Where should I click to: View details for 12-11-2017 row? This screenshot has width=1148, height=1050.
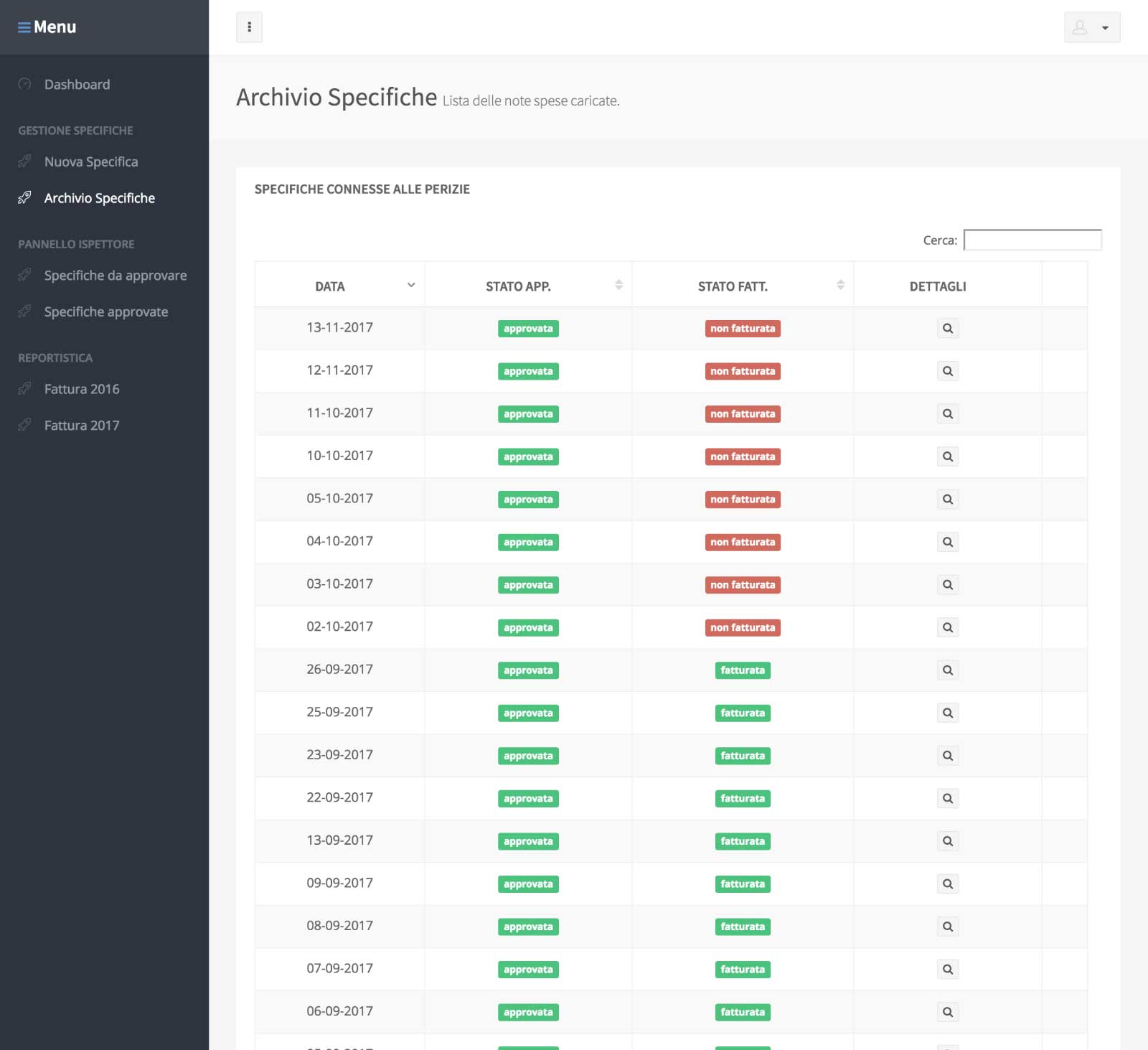[948, 371]
